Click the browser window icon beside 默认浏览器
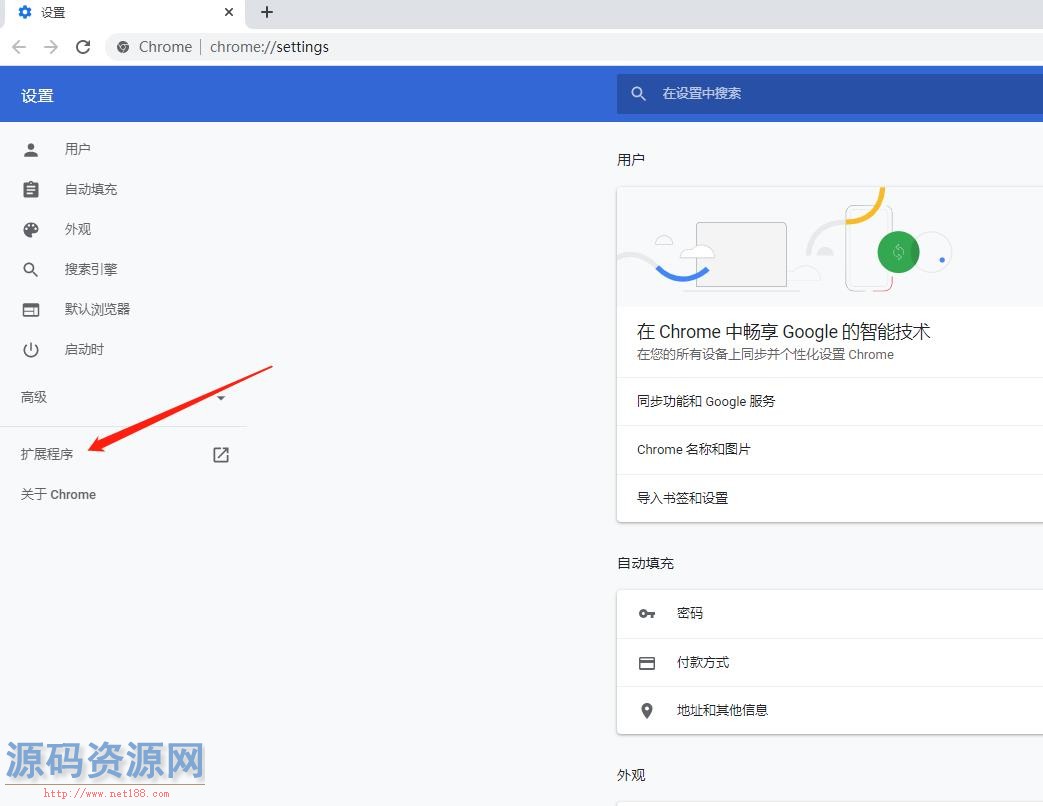1043x806 pixels. (x=31, y=310)
